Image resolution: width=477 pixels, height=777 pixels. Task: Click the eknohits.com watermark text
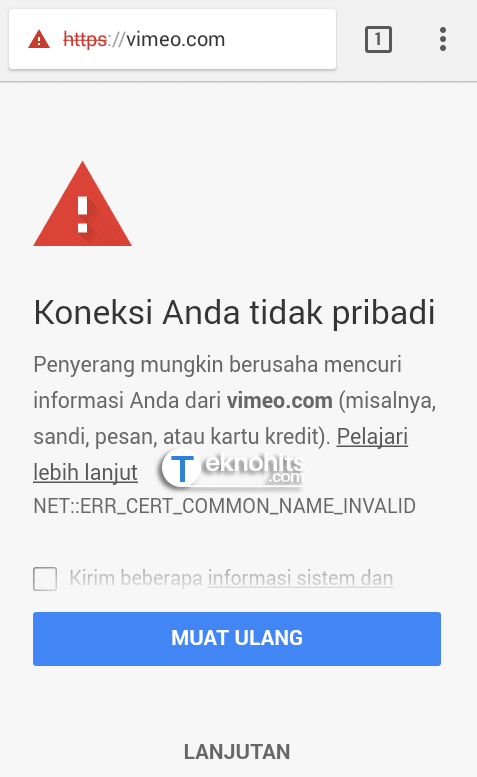tap(254, 468)
